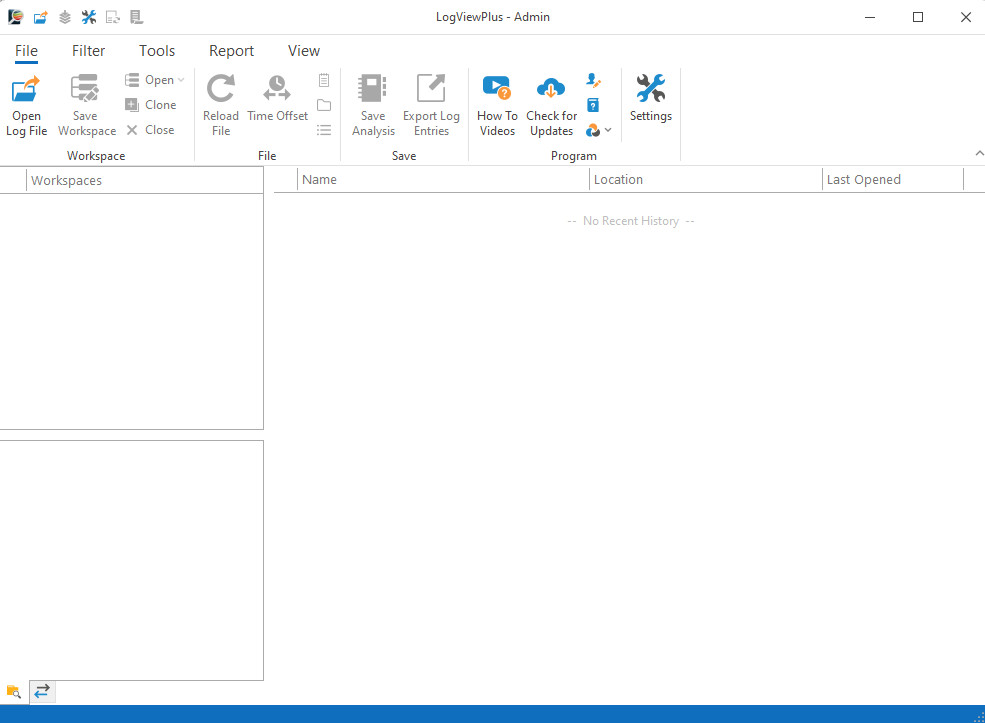Collapse the ribbon using the chevron arrow

click(x=979, y=153)
